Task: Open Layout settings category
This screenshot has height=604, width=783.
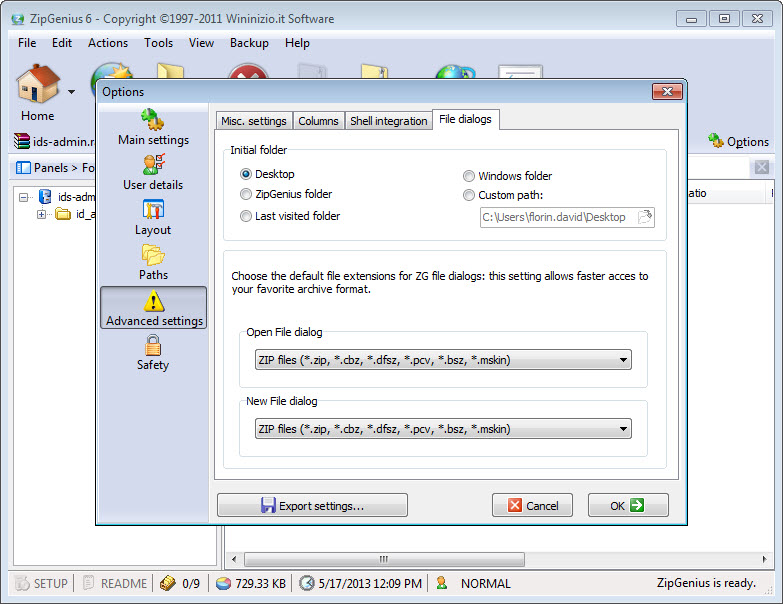Action: click(153, 218)
